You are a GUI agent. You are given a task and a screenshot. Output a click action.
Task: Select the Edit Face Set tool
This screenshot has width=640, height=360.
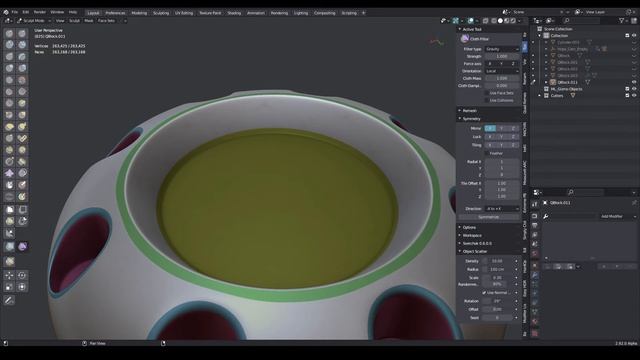[9, 261]
